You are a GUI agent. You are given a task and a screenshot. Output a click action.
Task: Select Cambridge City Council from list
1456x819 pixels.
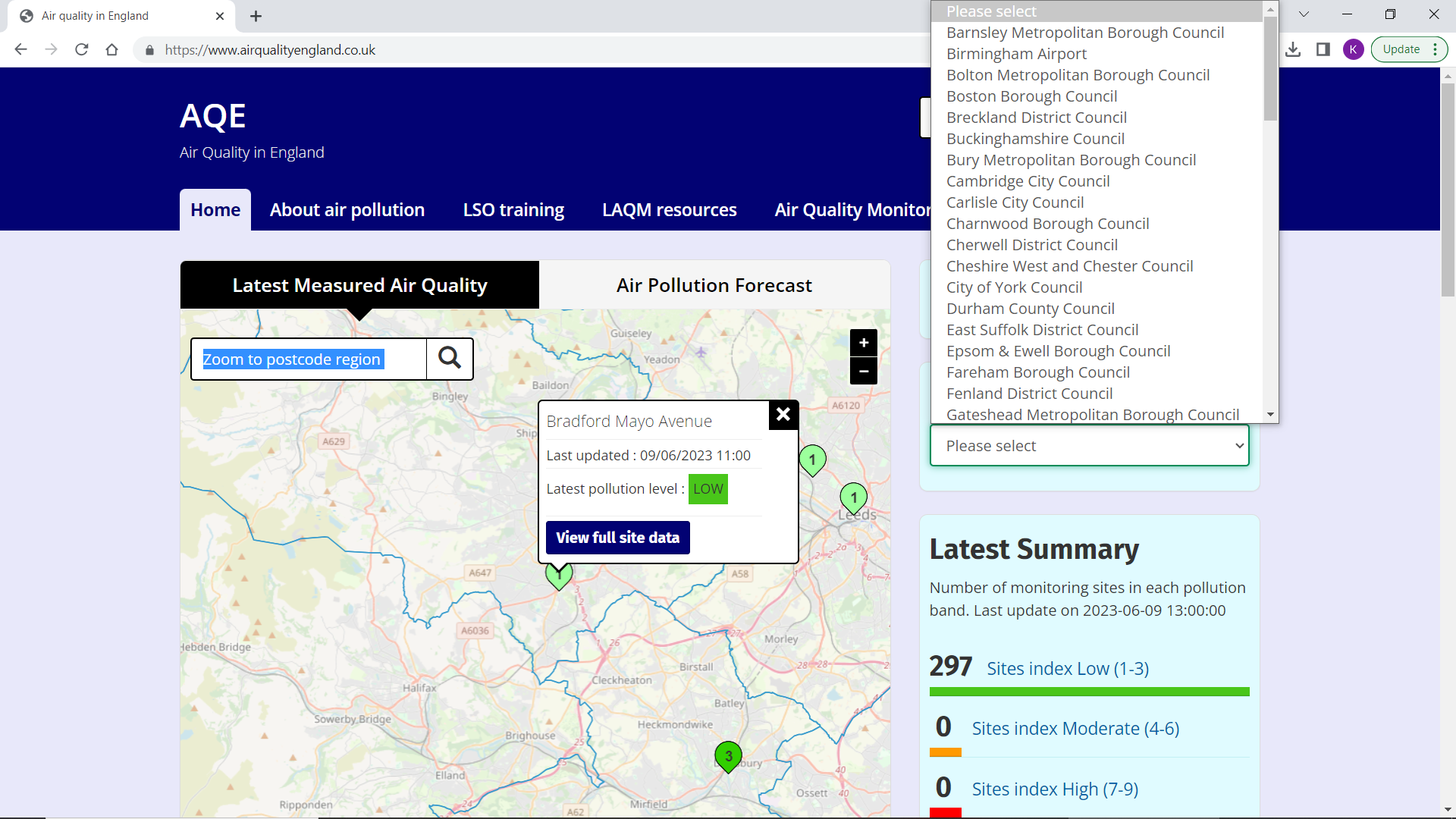click(1028, 181)
